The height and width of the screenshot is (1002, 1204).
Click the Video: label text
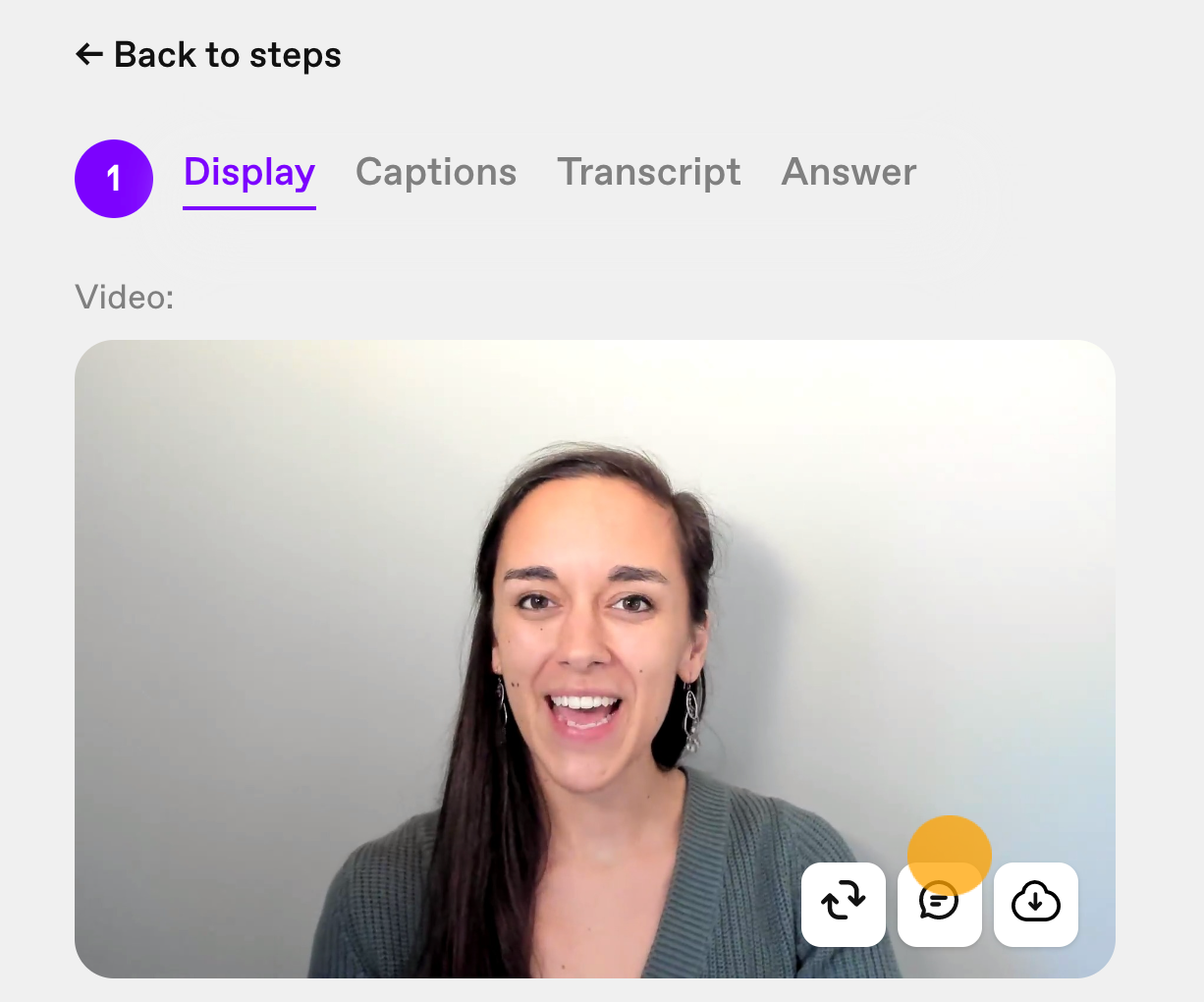[x=125, y=297]
